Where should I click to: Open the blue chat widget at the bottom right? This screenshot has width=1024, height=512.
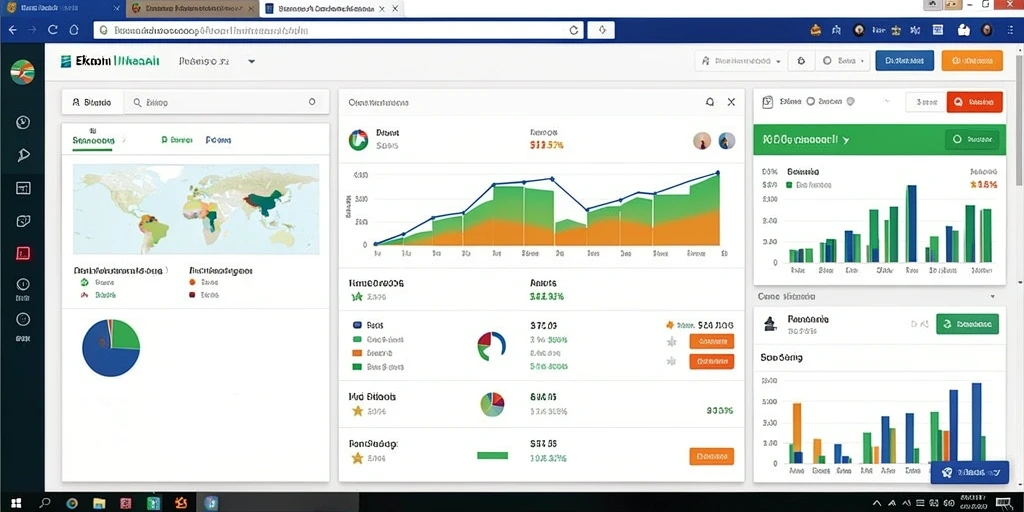coord(970,472)
